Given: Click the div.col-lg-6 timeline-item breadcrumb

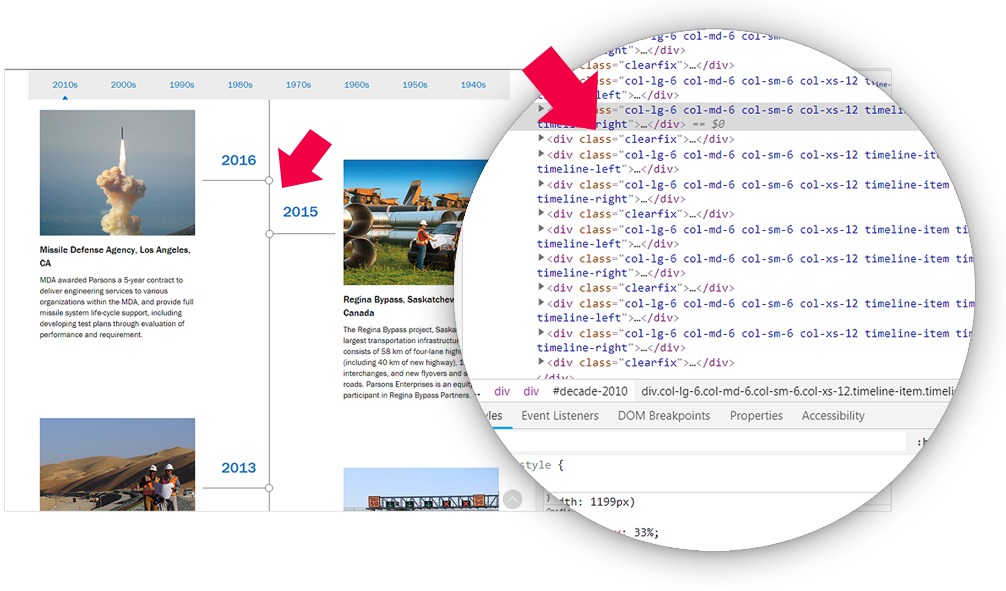Looking at the screenshot, I should coord(798,391).
